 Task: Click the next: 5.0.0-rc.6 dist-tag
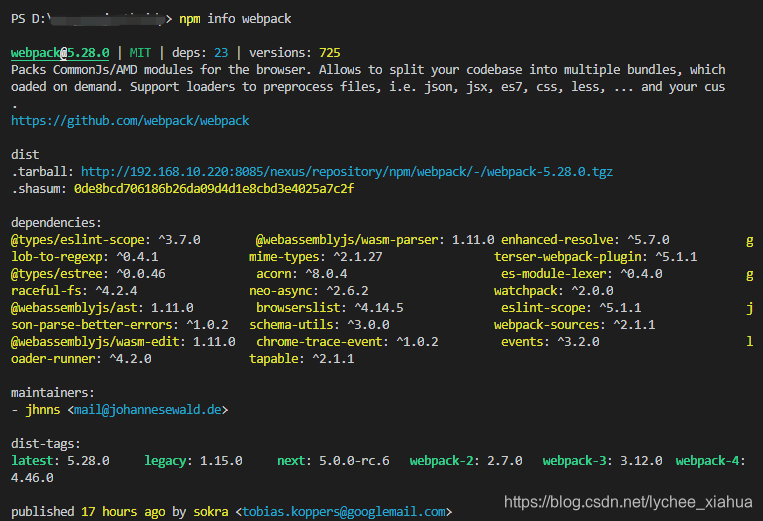tap(333, 461)
